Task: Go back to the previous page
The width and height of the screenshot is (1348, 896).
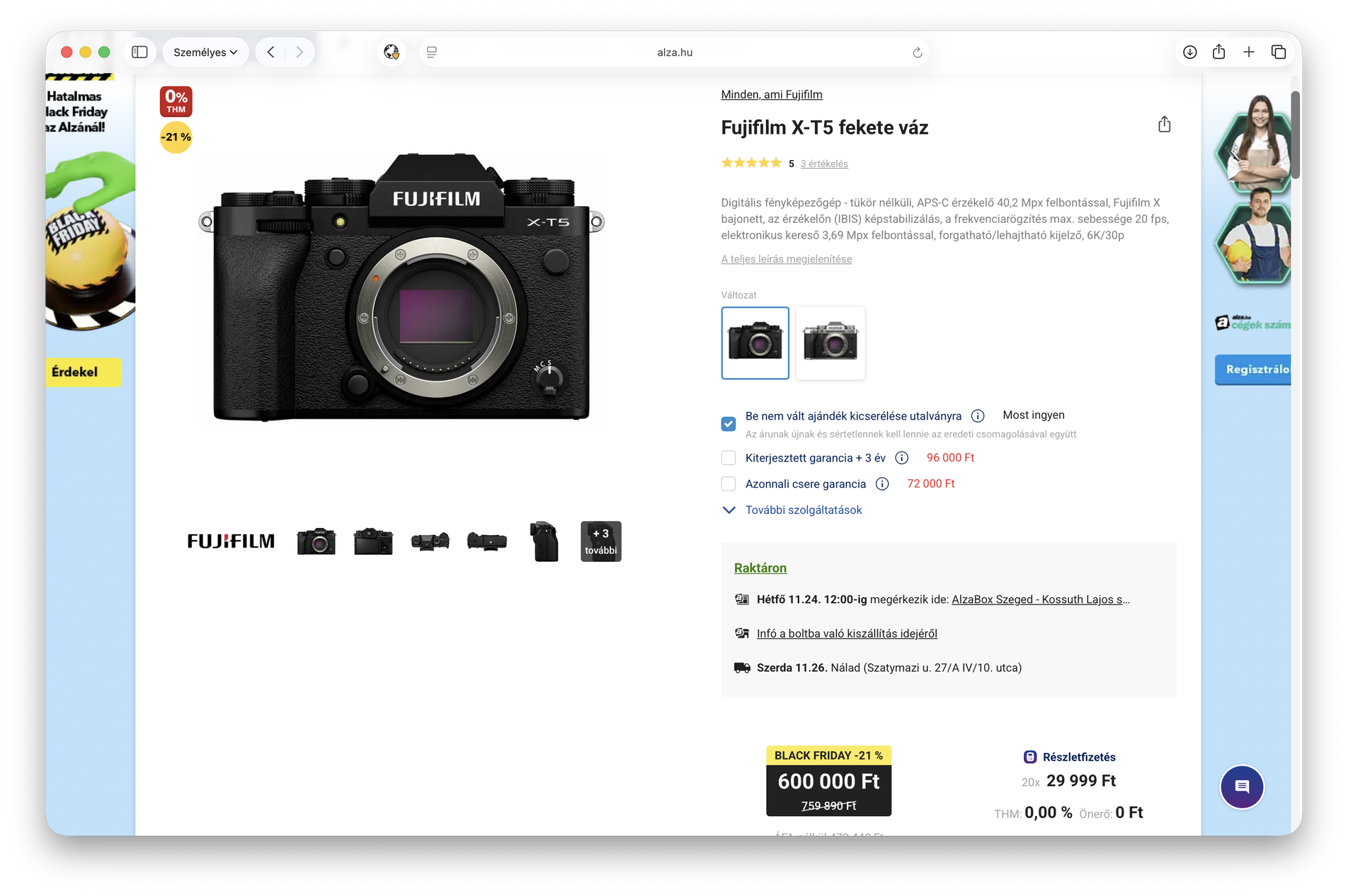Action: [x=270, y=52]
